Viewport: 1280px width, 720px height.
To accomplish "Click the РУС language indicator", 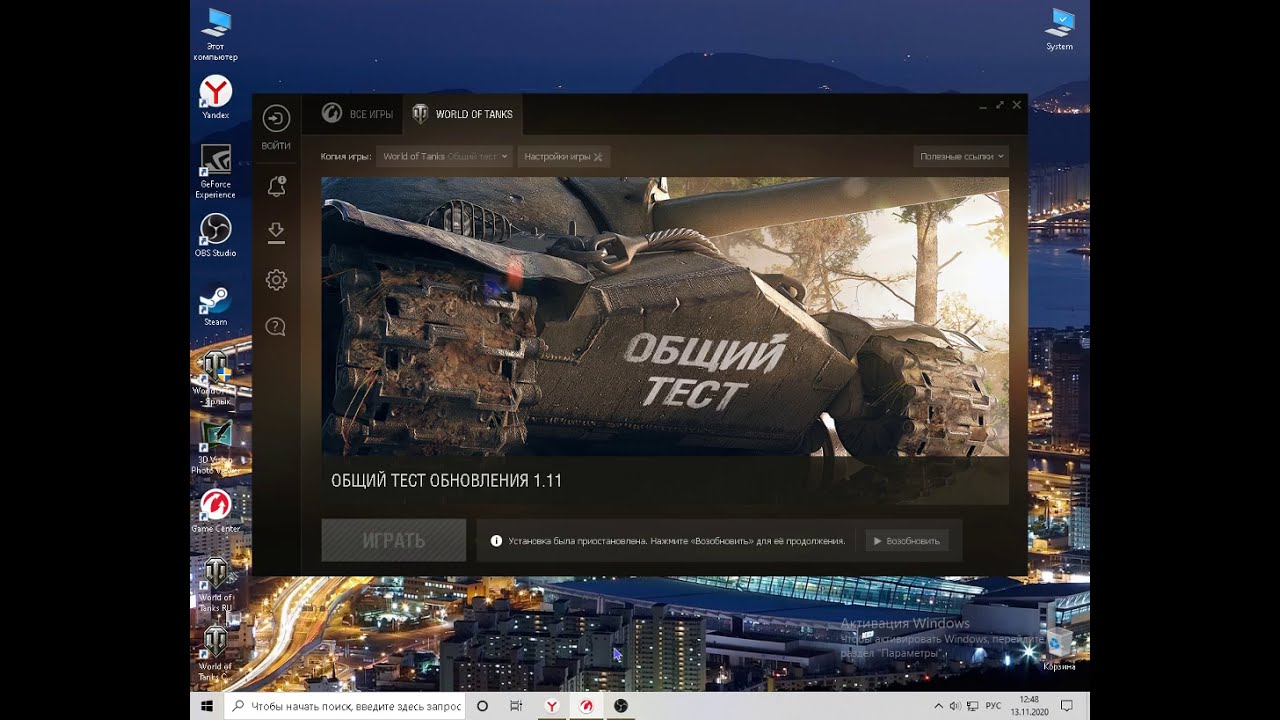I will tap(994, 706).
